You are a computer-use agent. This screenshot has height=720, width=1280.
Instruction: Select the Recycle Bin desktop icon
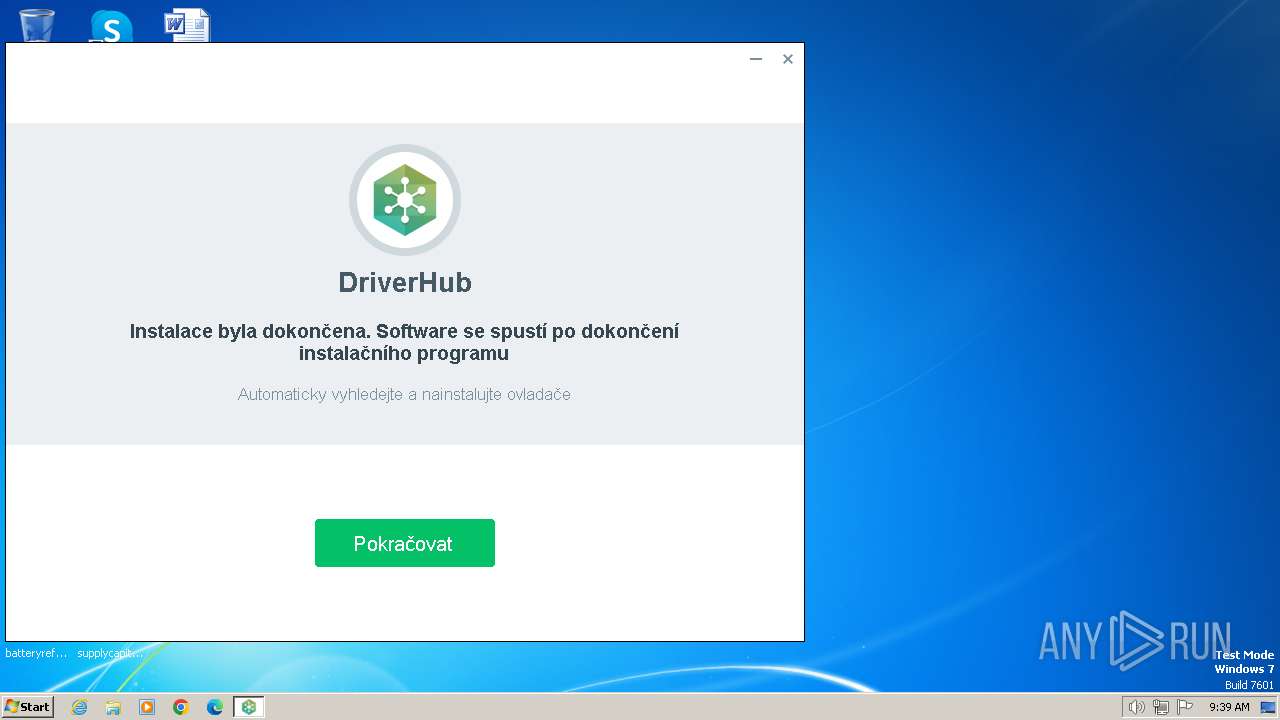[37, 25]
